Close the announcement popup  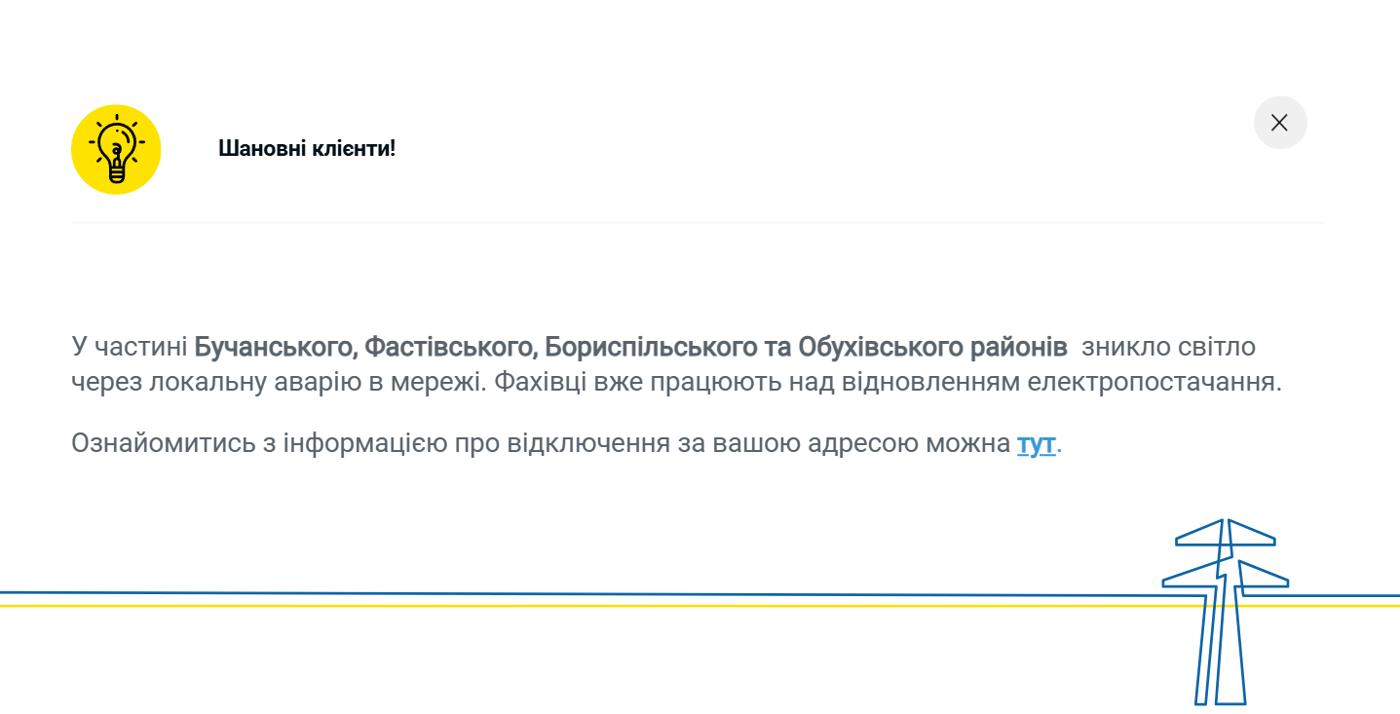(x=1280, y=122)
